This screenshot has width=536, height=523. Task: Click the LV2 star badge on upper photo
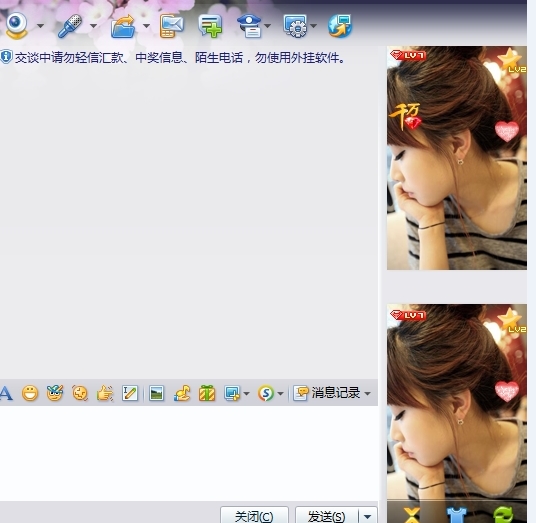(x=511, y=61)
